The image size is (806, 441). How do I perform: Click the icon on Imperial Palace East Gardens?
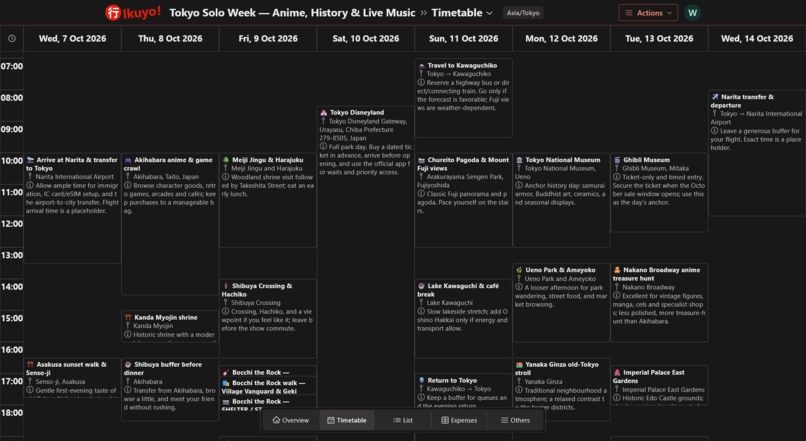(617, 373)
